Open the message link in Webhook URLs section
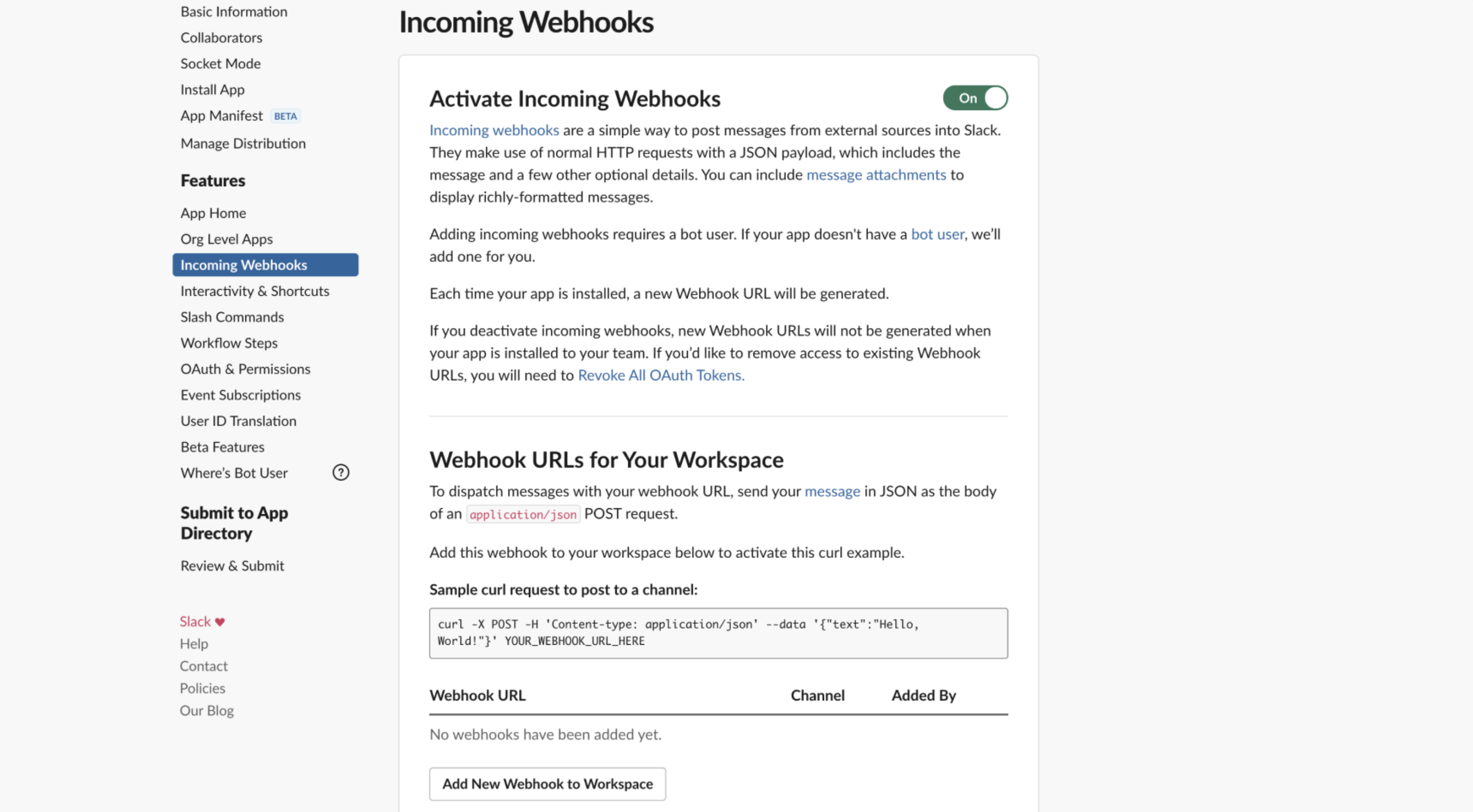Screen dimensions: 1473x812 click(832, 491)
